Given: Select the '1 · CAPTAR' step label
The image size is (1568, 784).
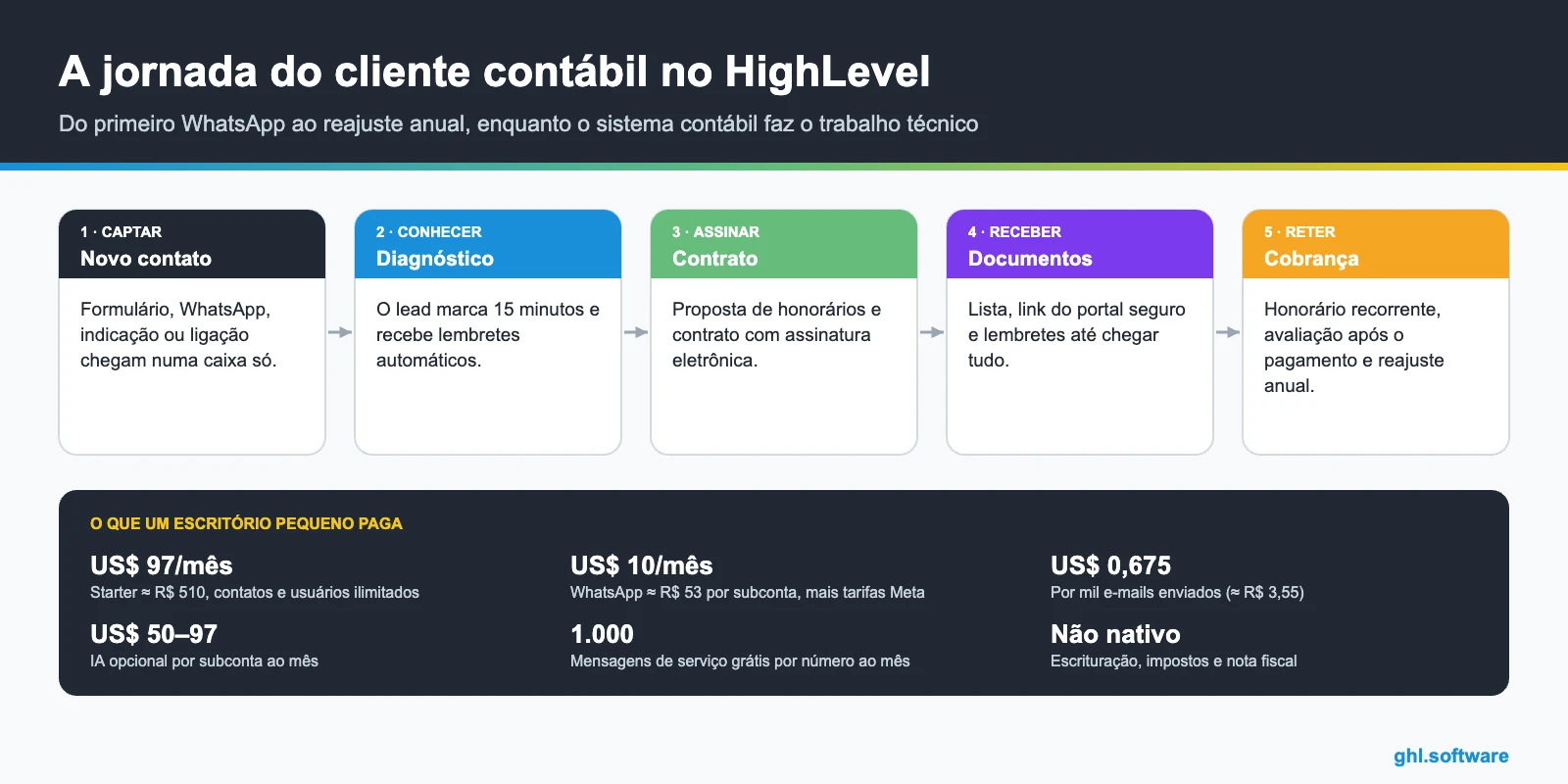Looking at the screenshot, I should point(121,232).
